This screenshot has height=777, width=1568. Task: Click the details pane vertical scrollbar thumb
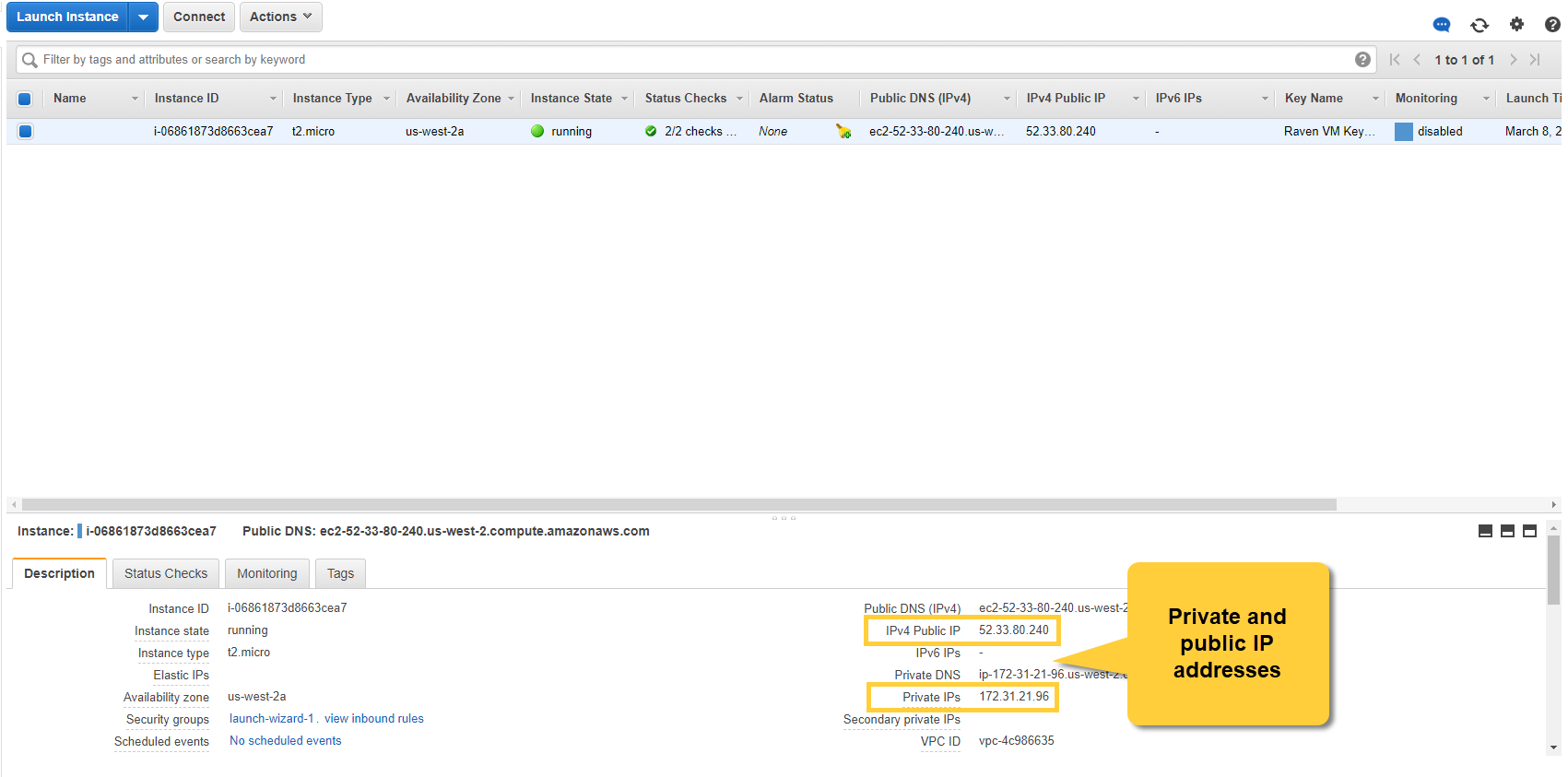(x=1554, y=571)
